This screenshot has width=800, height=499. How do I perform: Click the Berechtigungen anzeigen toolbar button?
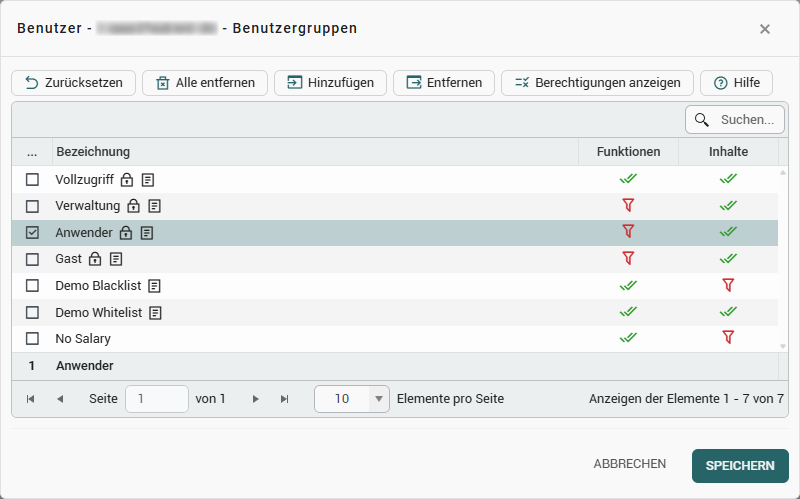[597, 83]
